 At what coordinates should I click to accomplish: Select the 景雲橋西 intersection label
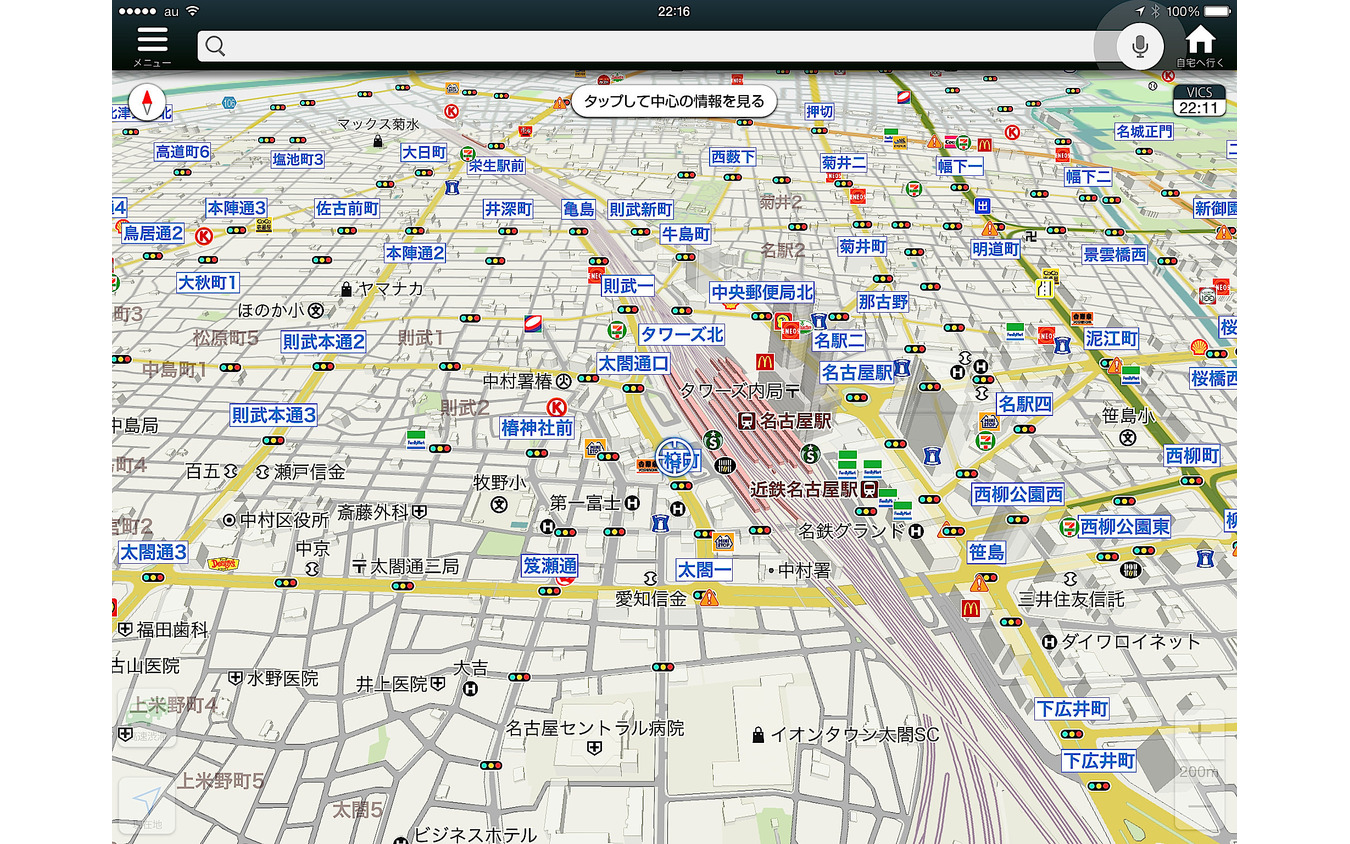click(1115, 254)
